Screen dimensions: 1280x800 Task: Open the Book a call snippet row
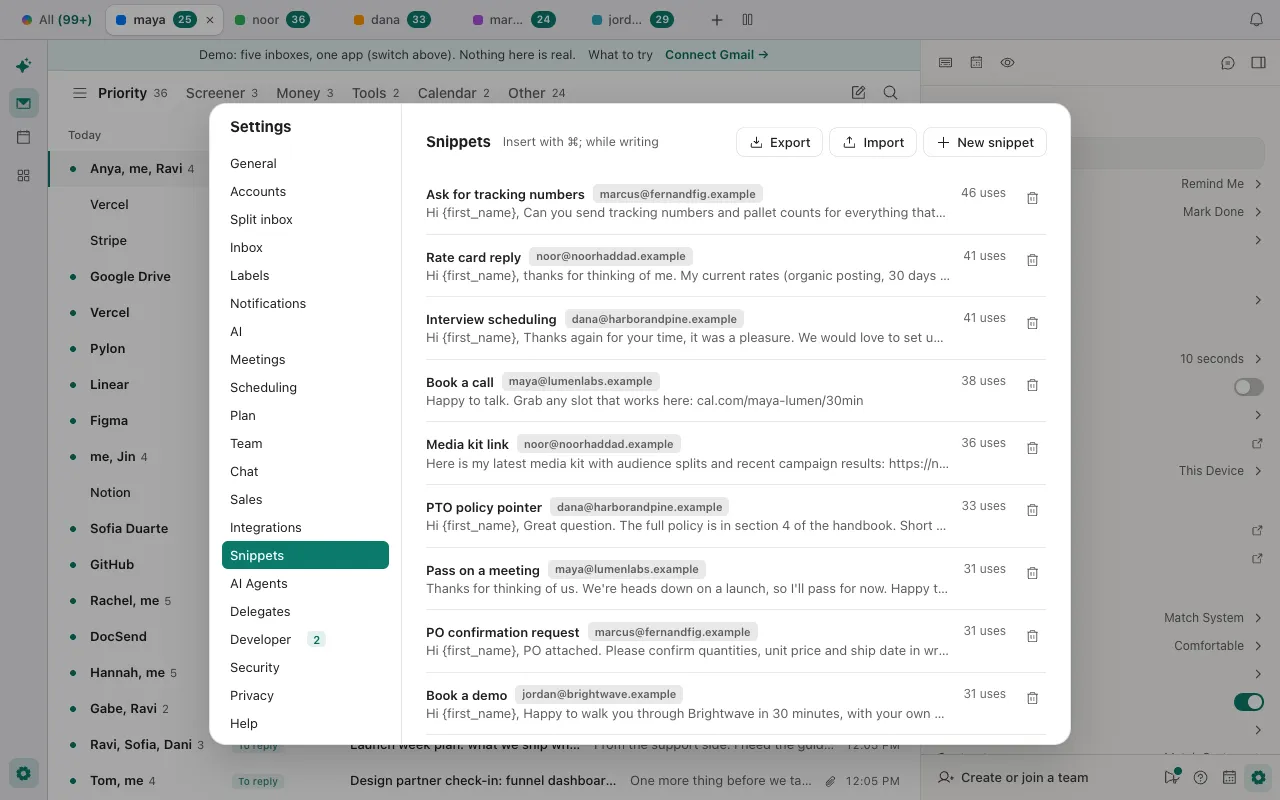click(736, 391)
